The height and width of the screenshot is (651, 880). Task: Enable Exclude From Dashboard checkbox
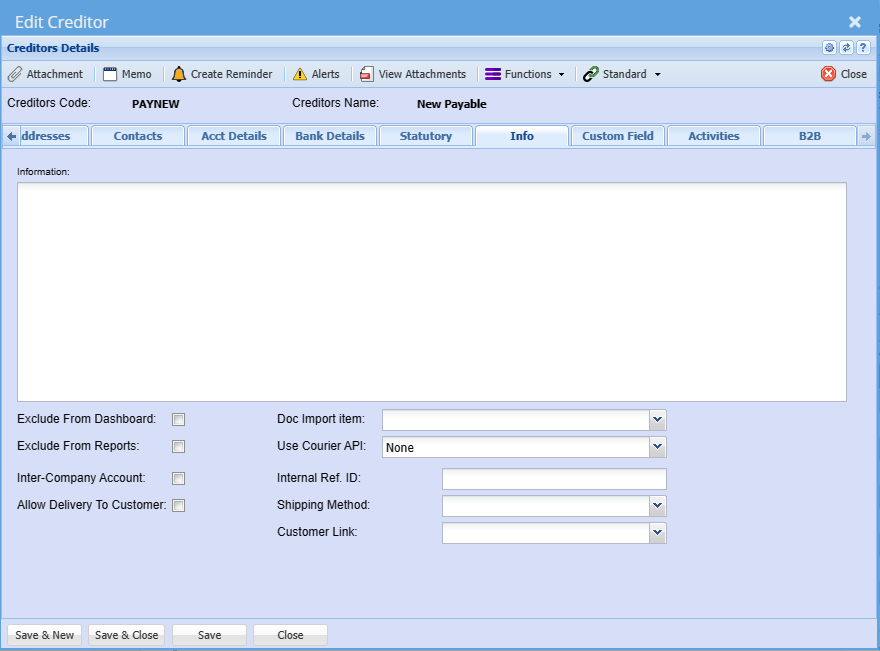click(x=179, y=419)
